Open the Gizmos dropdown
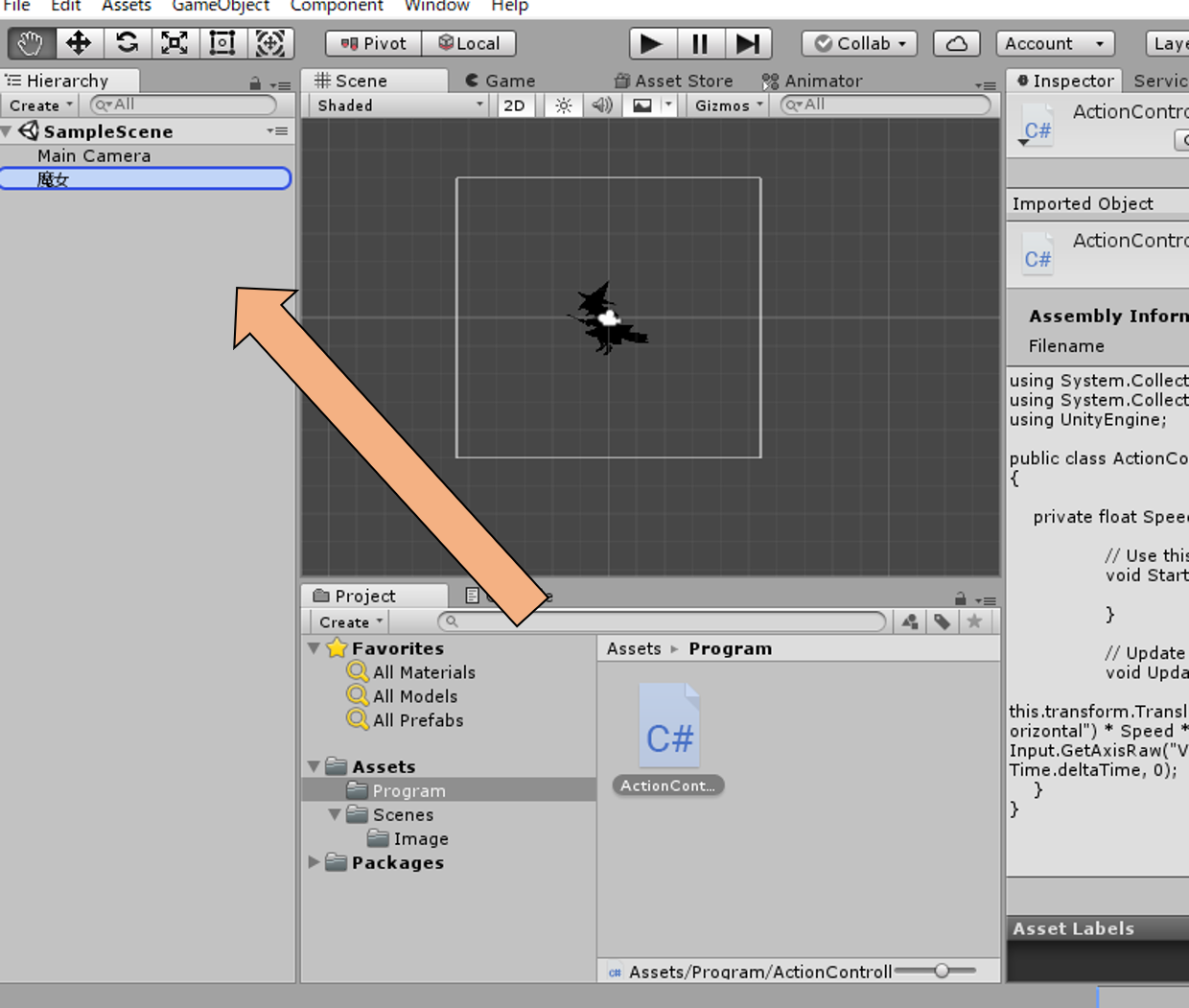1189x1008 pixels. [729, 105]
